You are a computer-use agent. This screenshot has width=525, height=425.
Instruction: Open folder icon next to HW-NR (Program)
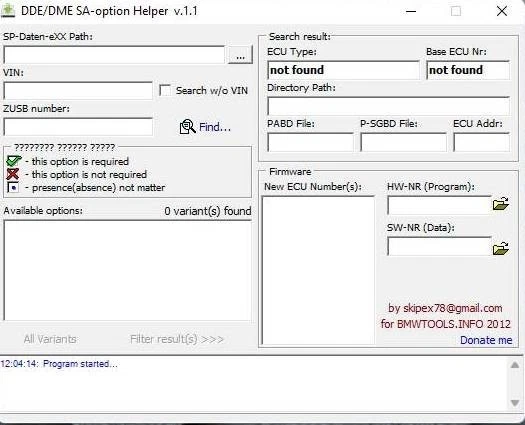[501, 204]
